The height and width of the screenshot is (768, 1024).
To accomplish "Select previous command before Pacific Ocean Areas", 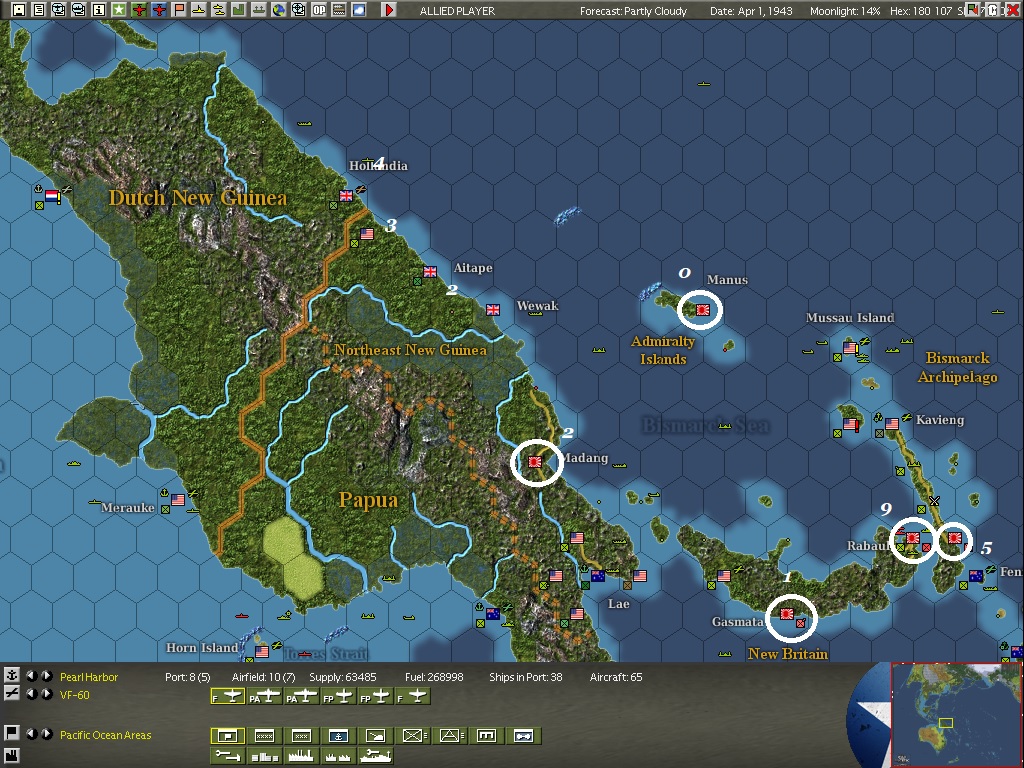I will tap(31, 734).
